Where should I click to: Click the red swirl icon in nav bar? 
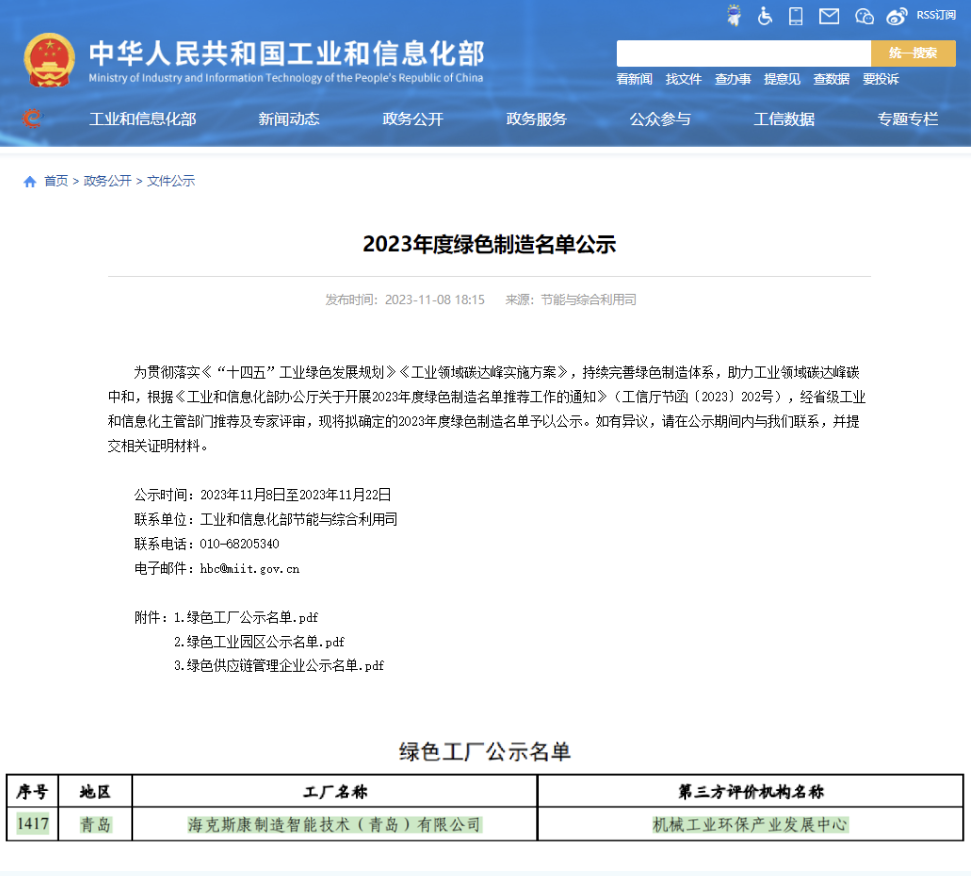tap(32, 118)
